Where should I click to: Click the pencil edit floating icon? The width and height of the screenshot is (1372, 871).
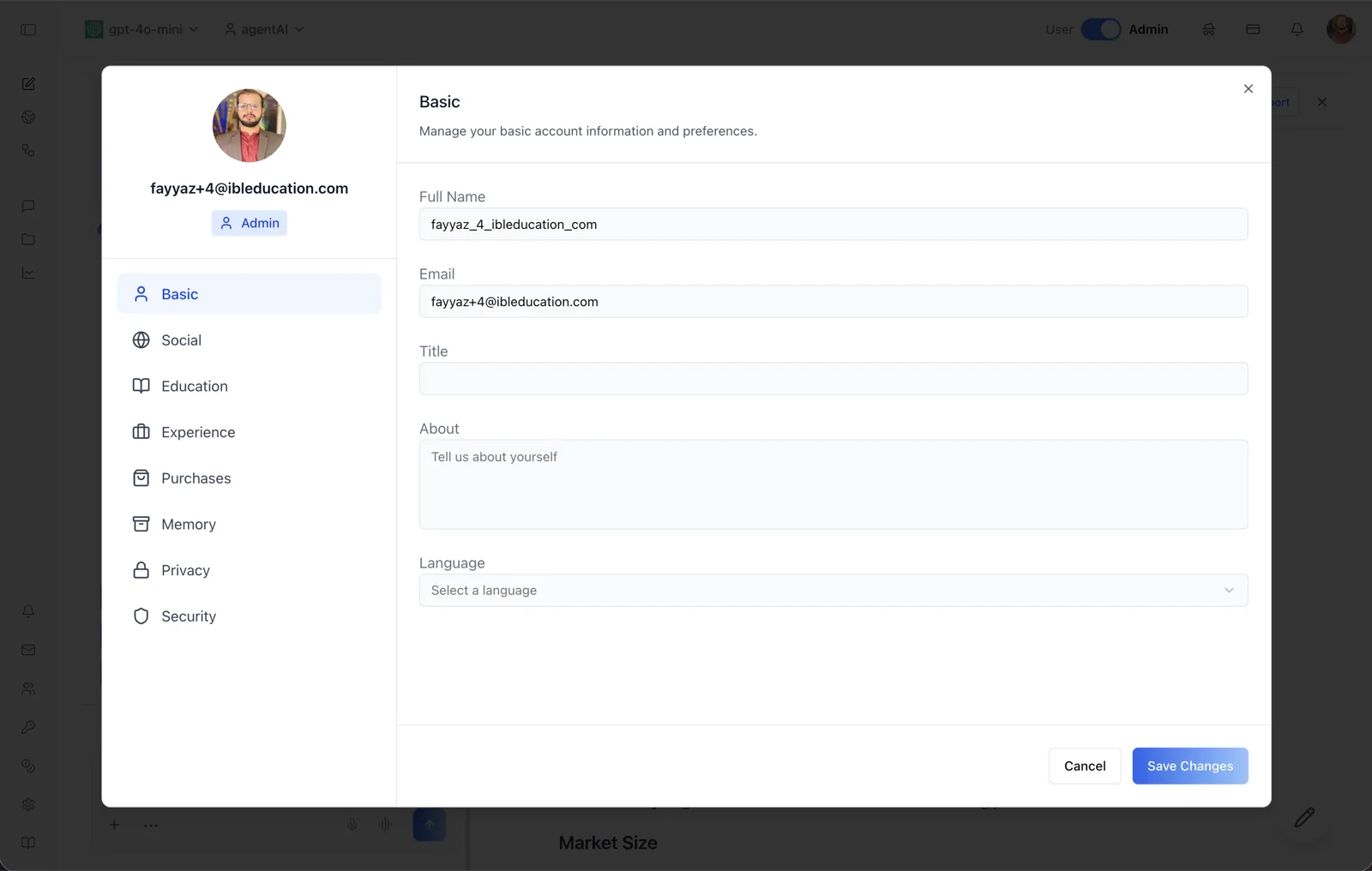(x=1304, y=817)
